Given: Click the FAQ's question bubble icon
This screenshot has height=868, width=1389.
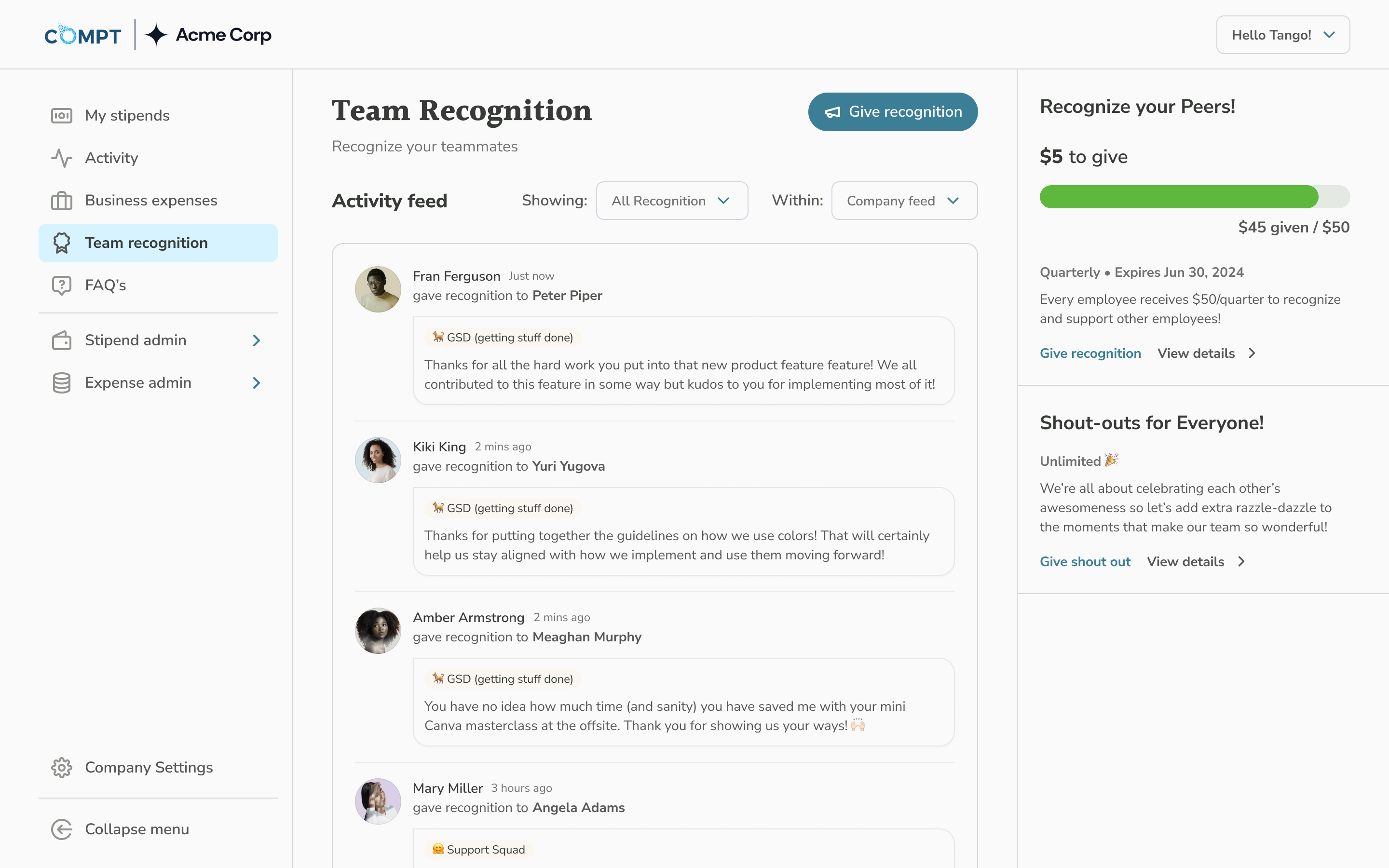Looking at the screenshot, I should [61, 285].
